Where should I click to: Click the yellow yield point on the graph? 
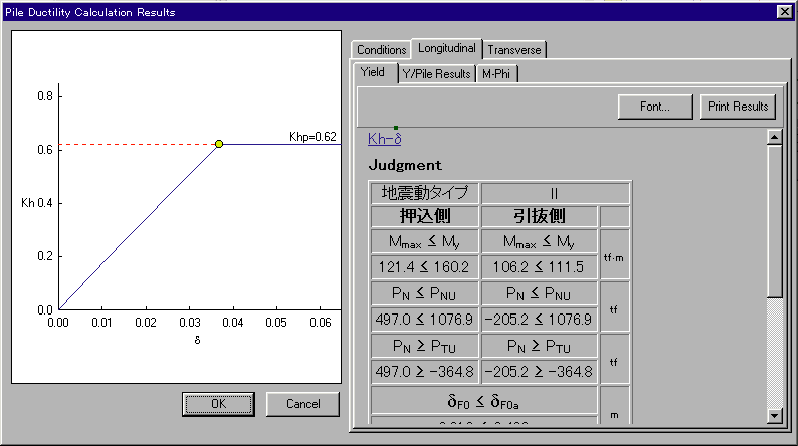tap(219, 144)
